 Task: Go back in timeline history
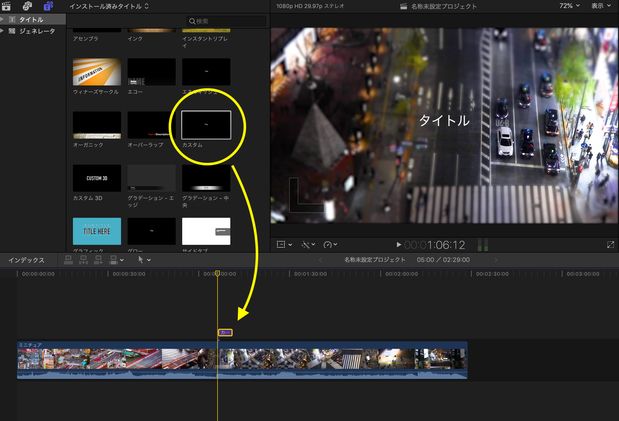(320, 260)
